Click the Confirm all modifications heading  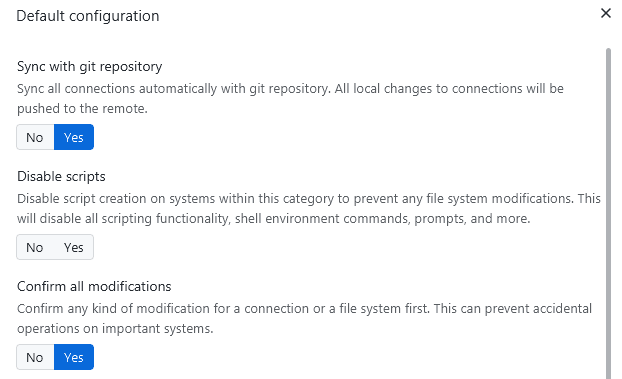coord(94,286)
